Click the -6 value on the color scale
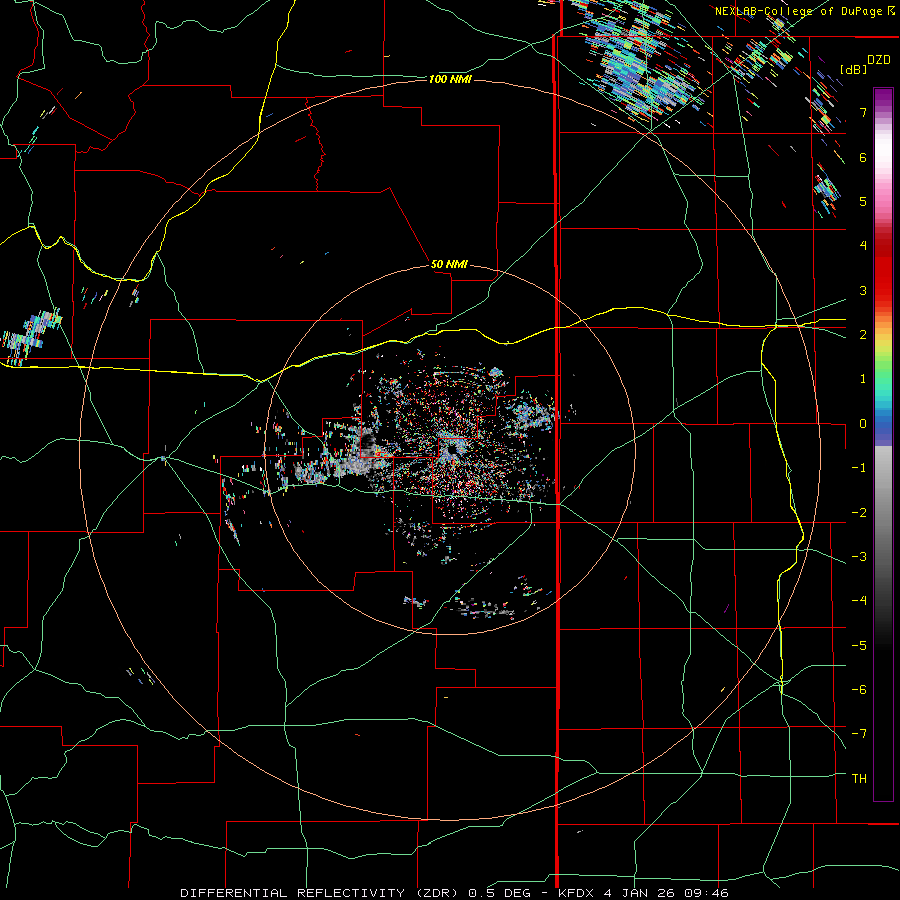Screen dimensions: 900x900 859,690
